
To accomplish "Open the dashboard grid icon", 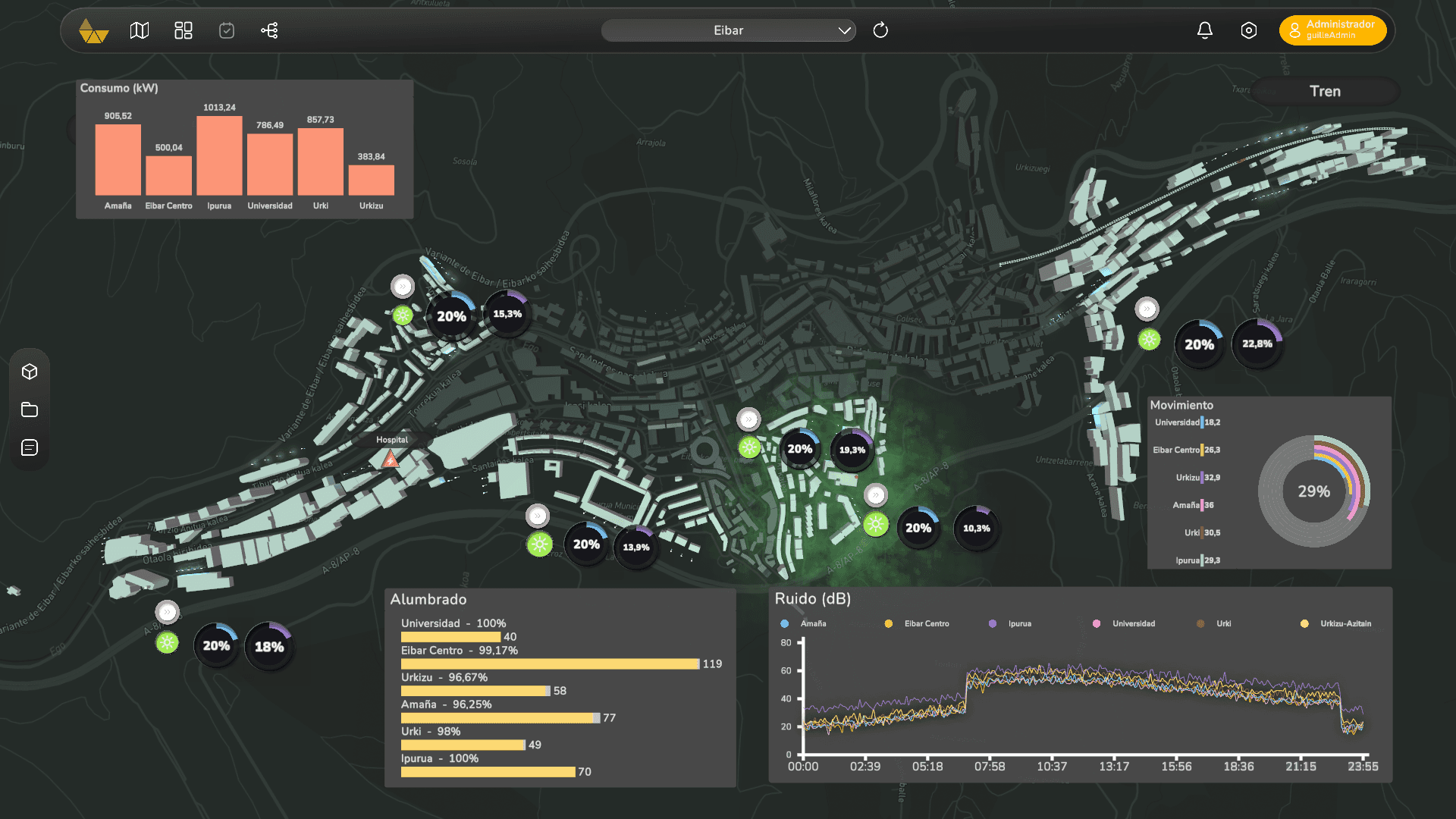I will (x=184, y=30).
